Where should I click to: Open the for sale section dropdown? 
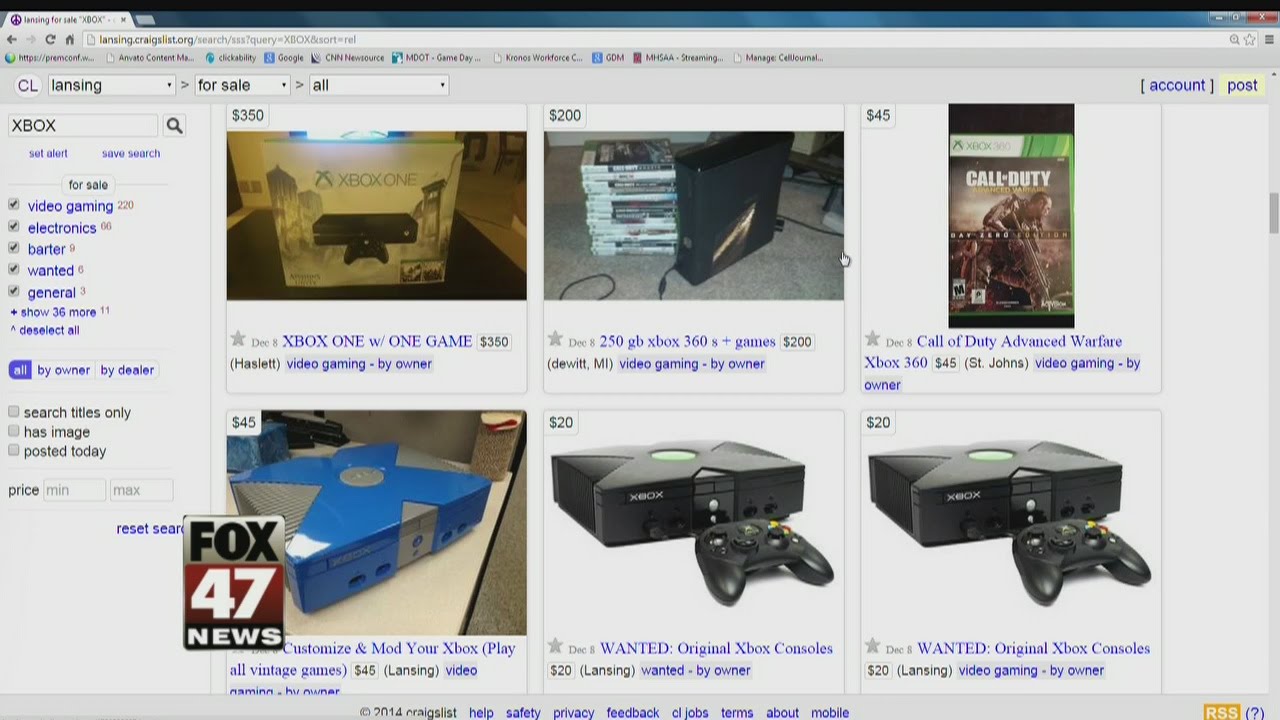point(242,85)
